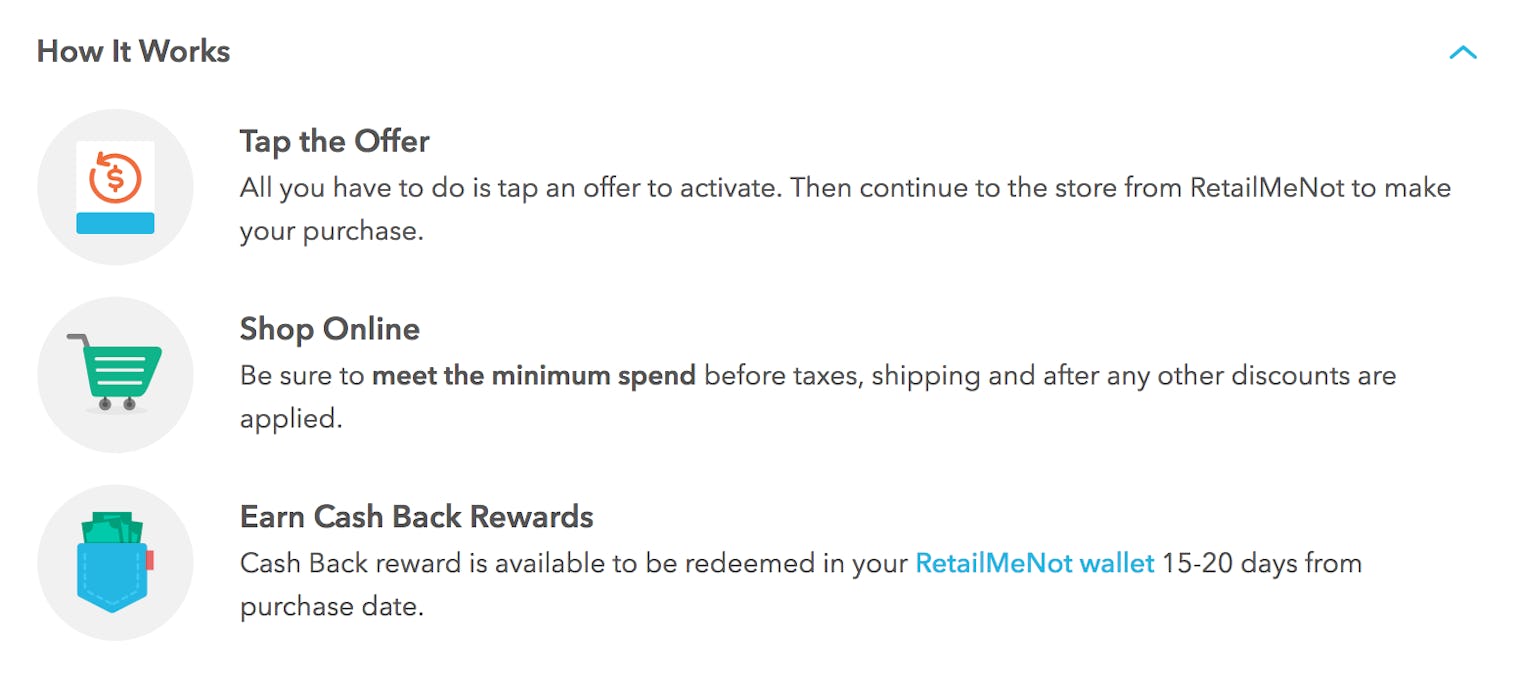Click the "your purchase." line of text
The height and width of the screenshot is (682, 1520).
[x=331, y=231]
